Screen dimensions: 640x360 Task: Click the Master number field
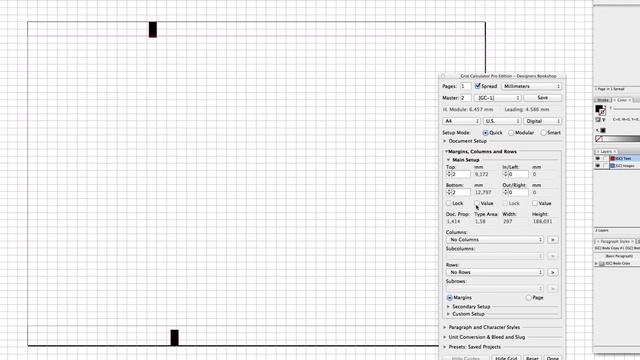pyautogui.click(x=465, y=98)
